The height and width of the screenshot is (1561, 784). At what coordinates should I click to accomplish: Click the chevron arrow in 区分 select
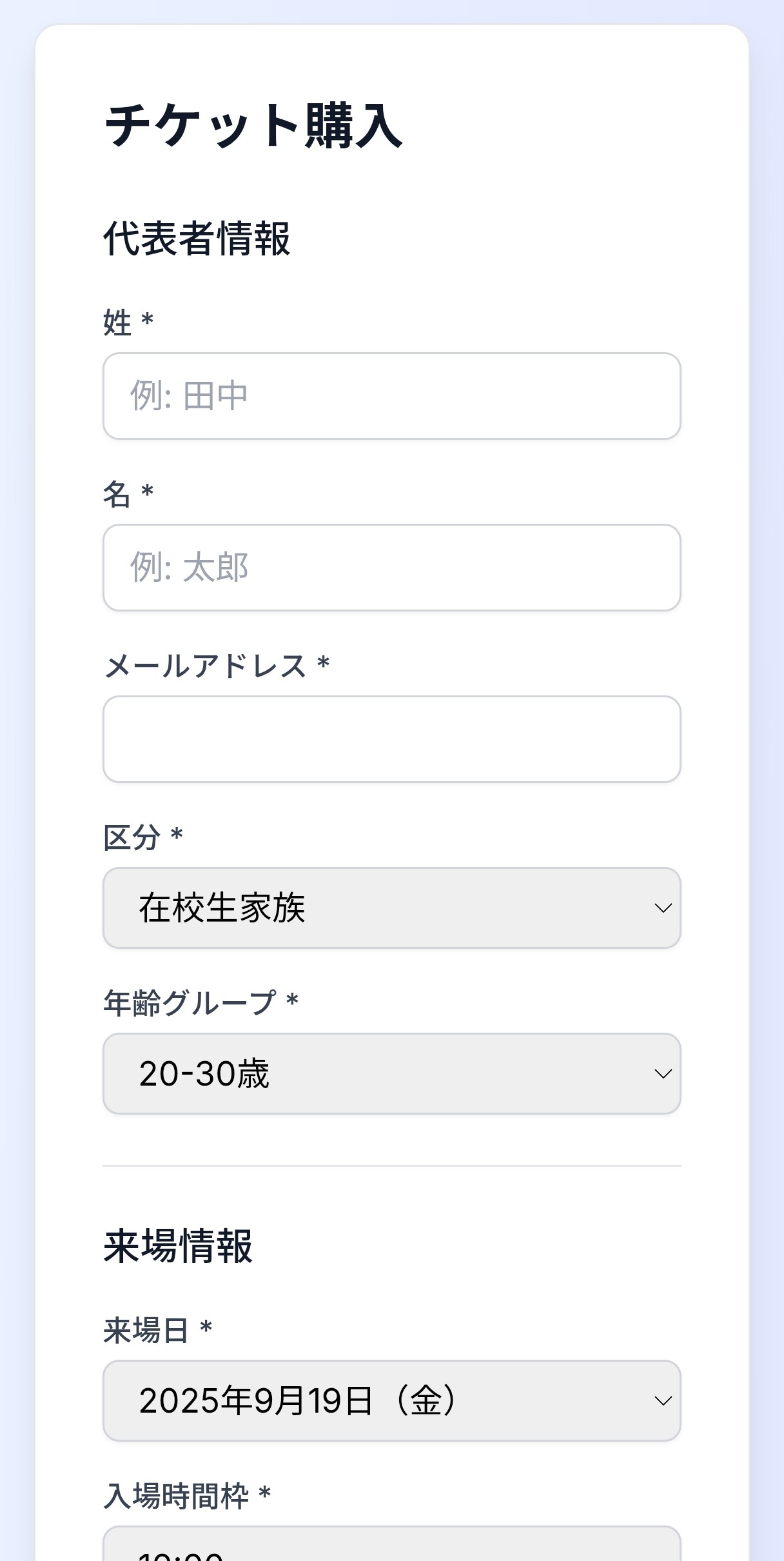tap(663, 908)
